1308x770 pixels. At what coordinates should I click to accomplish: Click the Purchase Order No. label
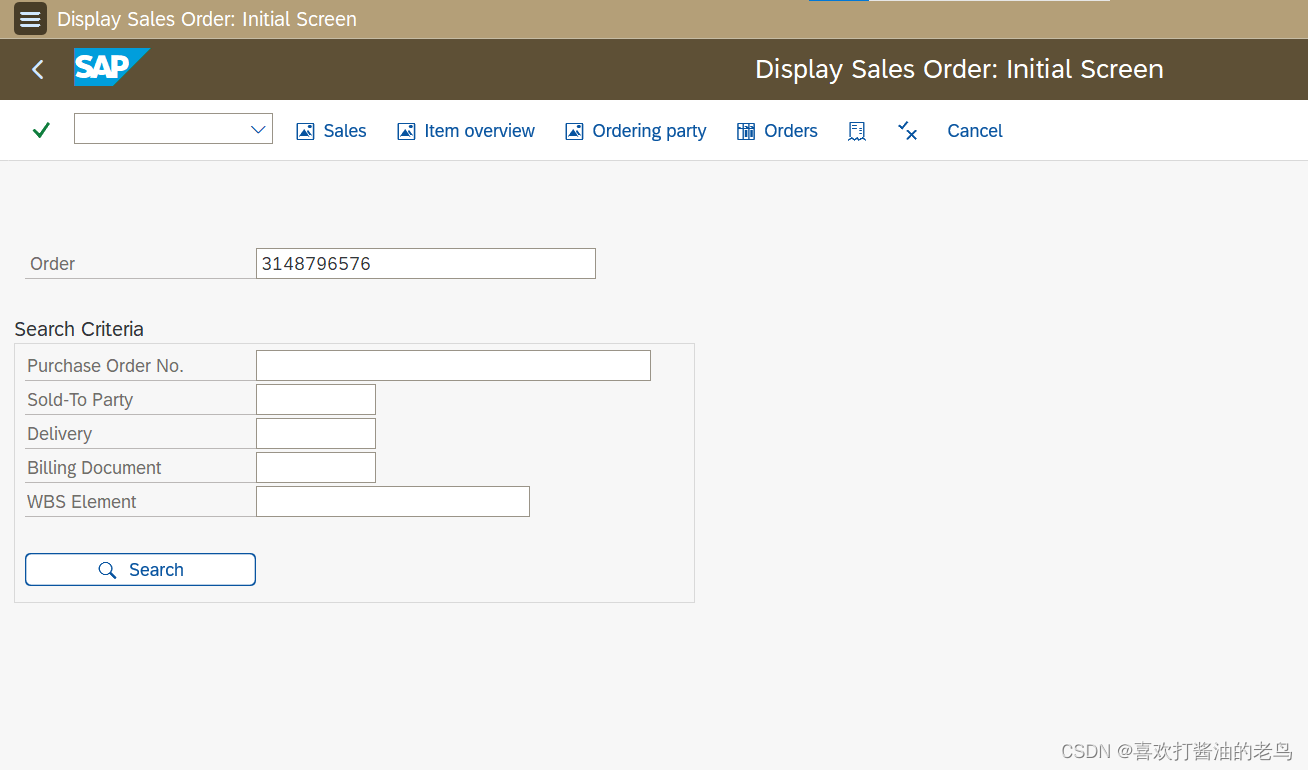(105, 366)
